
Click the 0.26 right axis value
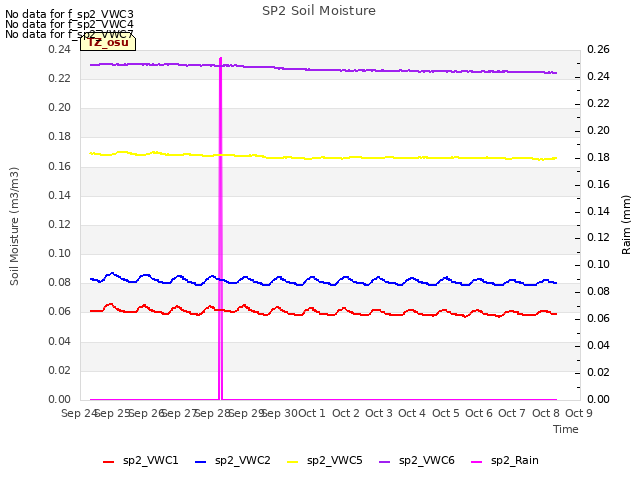[598, 49]
